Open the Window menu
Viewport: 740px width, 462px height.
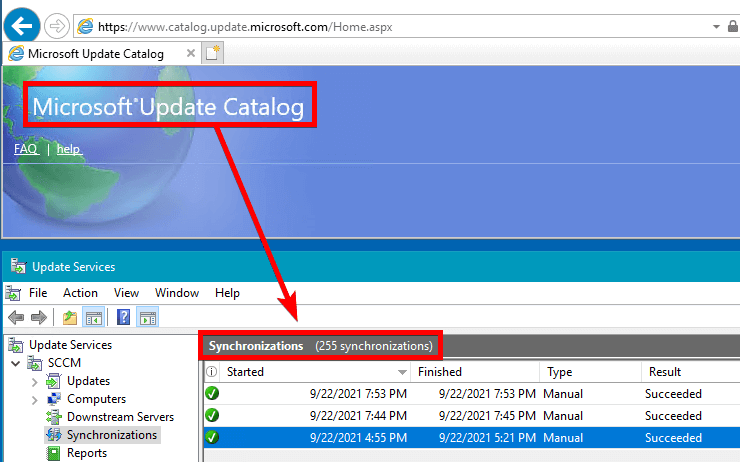tap(177, 293)
